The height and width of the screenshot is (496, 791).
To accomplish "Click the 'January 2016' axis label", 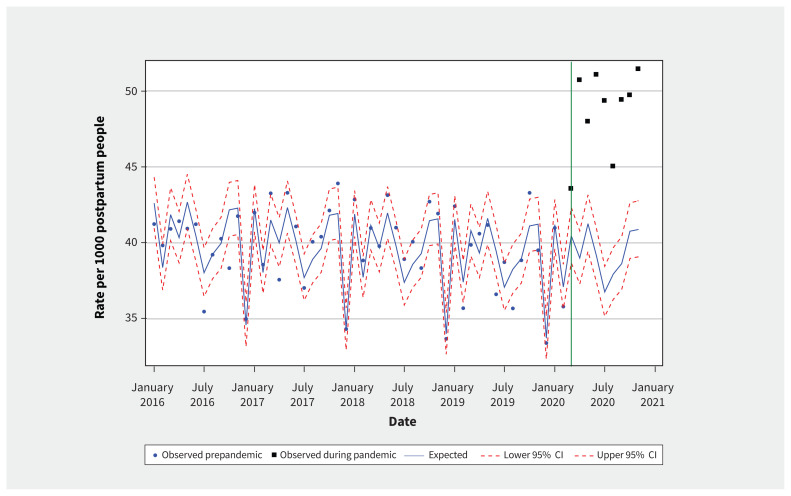I will pyautogui.click(x=152, y=395).
